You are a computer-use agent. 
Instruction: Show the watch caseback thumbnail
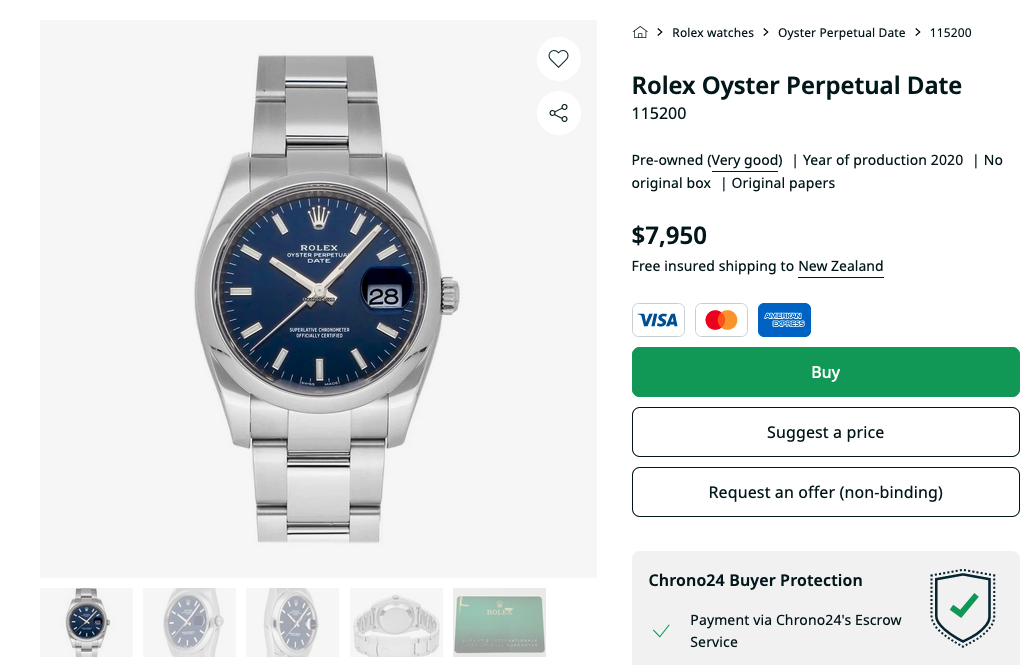click(x=396, y=622)
